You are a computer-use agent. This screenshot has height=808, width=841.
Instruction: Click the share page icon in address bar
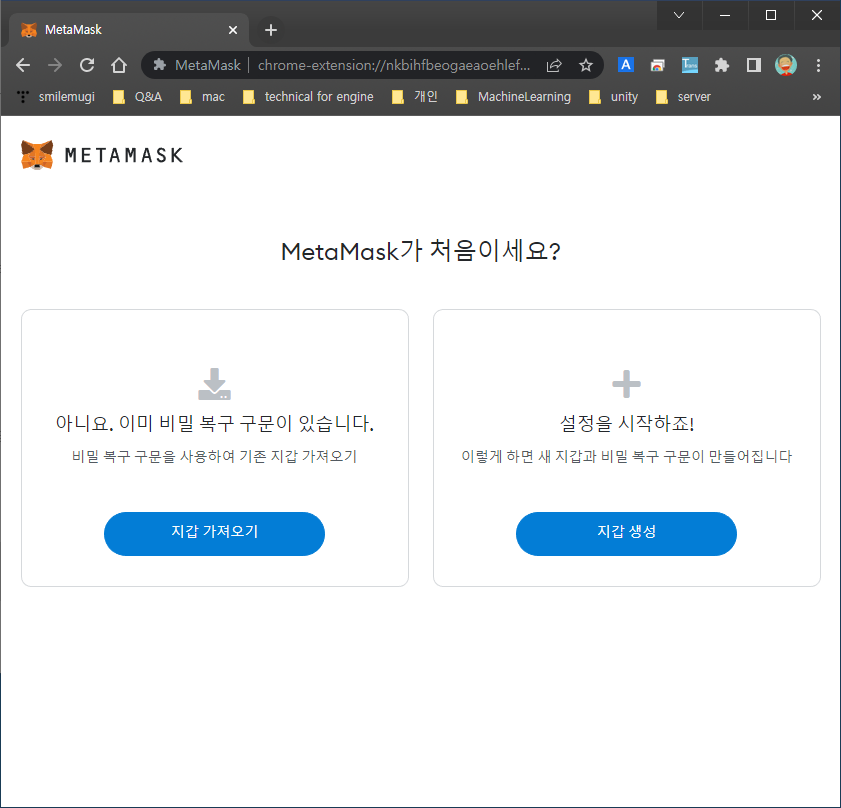[x=554, y=65]
